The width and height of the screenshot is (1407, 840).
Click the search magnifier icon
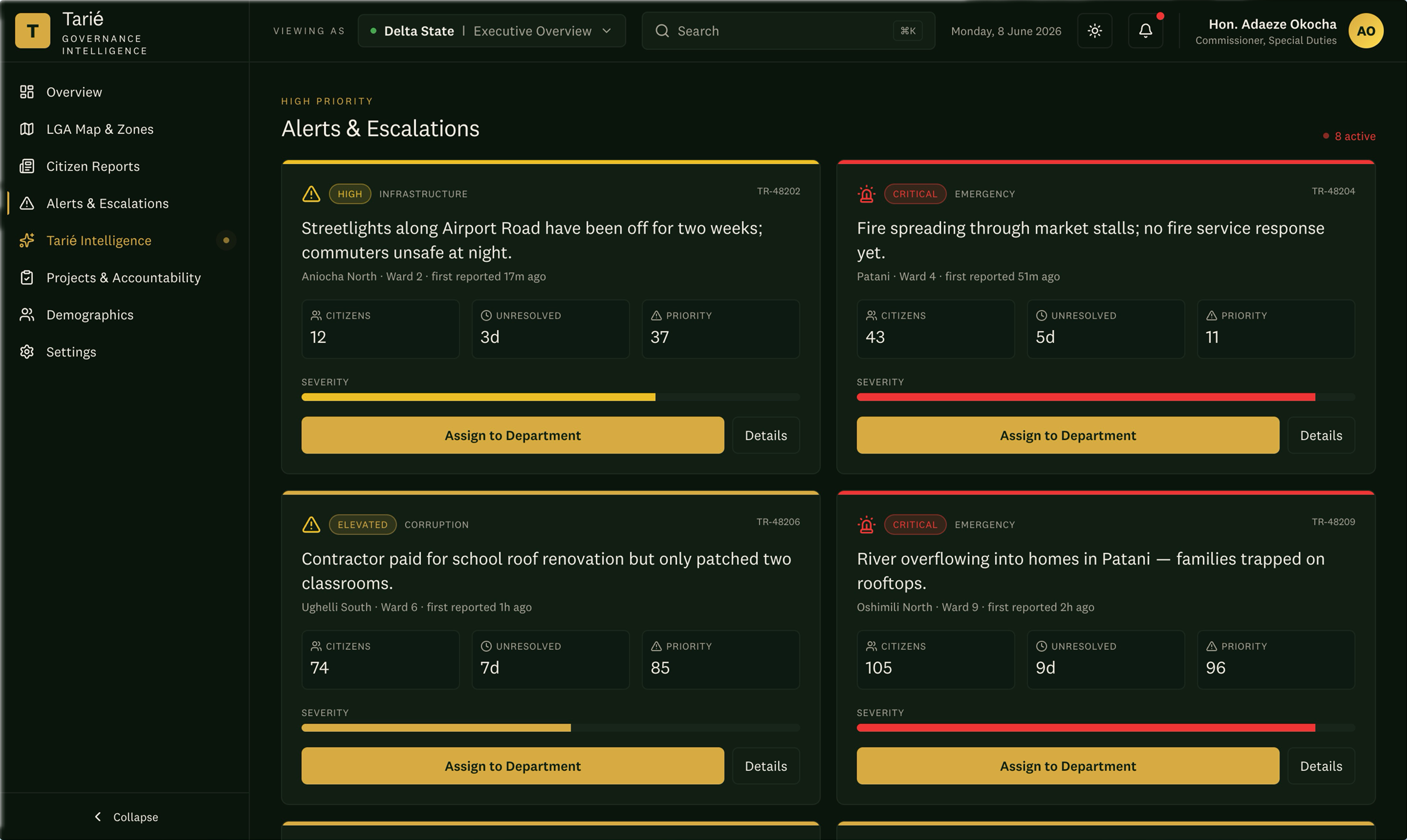pos(662,31)
